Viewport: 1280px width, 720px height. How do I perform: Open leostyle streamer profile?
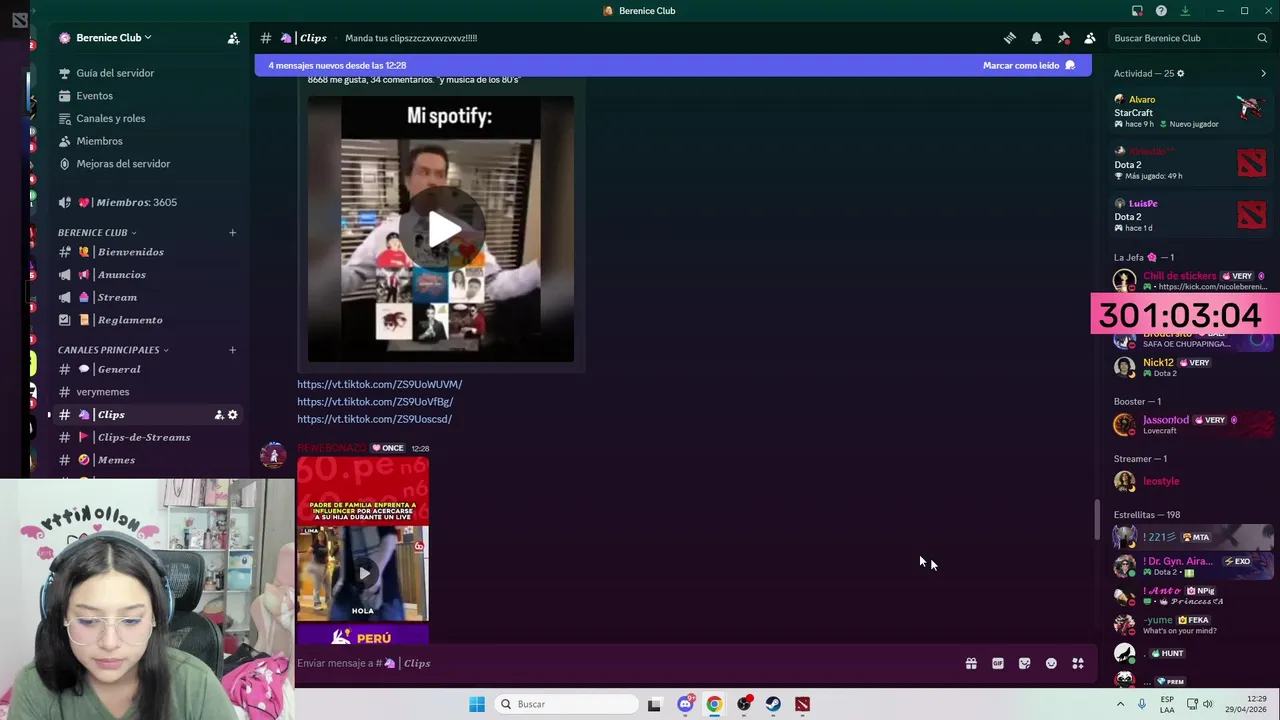1190,481
